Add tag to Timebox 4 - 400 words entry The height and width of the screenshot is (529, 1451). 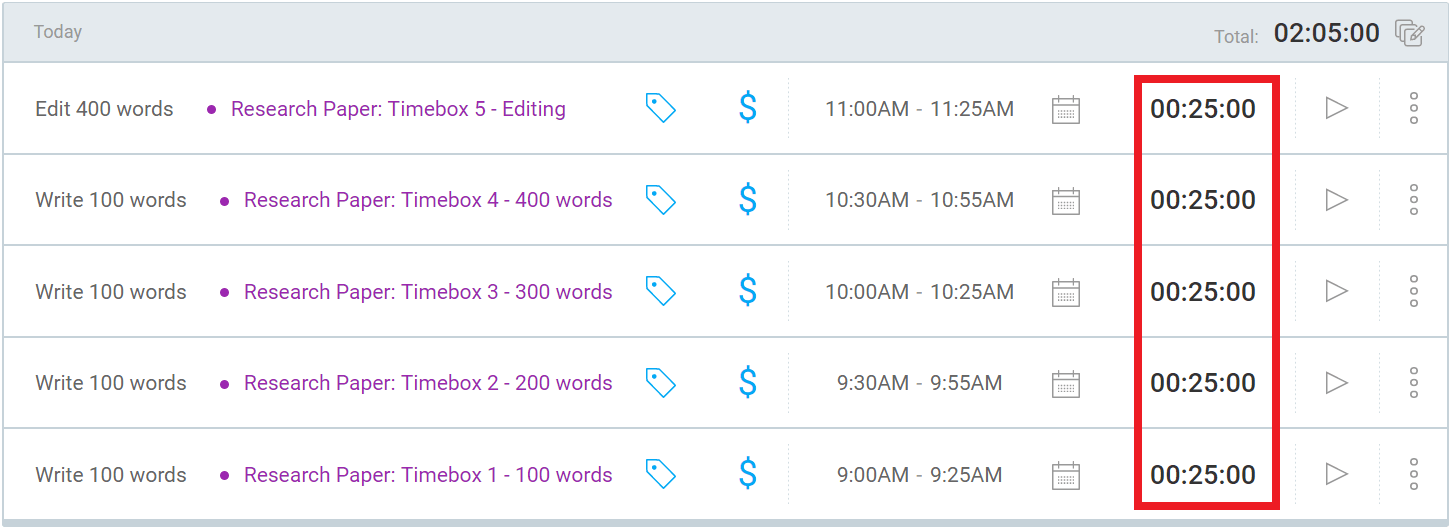pos(660,200)
